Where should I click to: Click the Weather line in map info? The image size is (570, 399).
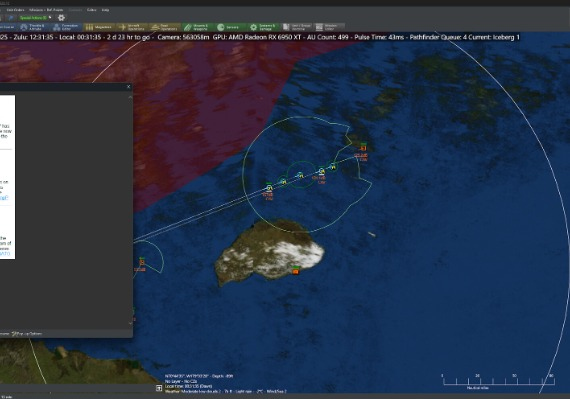(225, 391)
